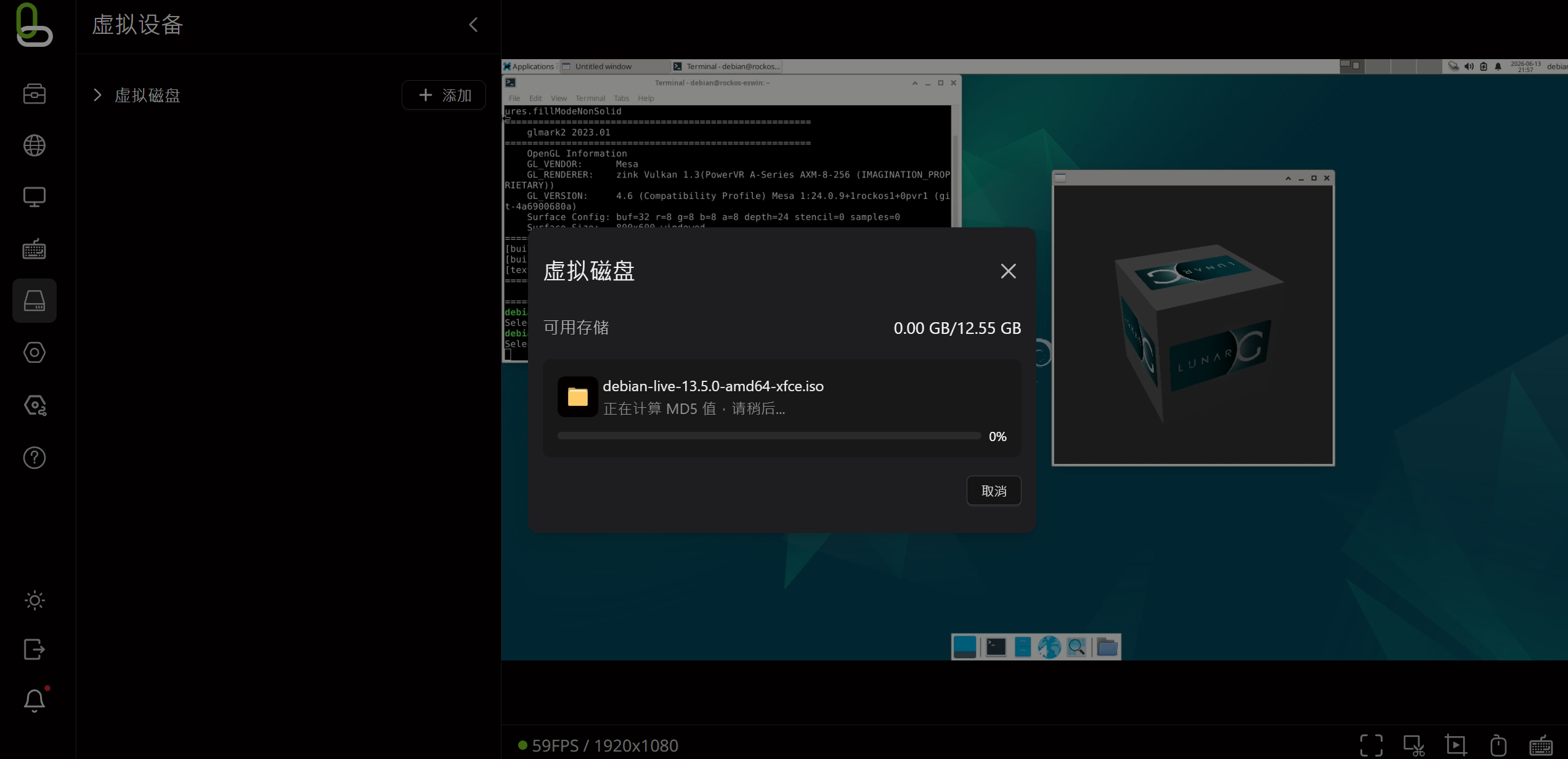Click the terminal launcher in remote dock

[996, 647]
